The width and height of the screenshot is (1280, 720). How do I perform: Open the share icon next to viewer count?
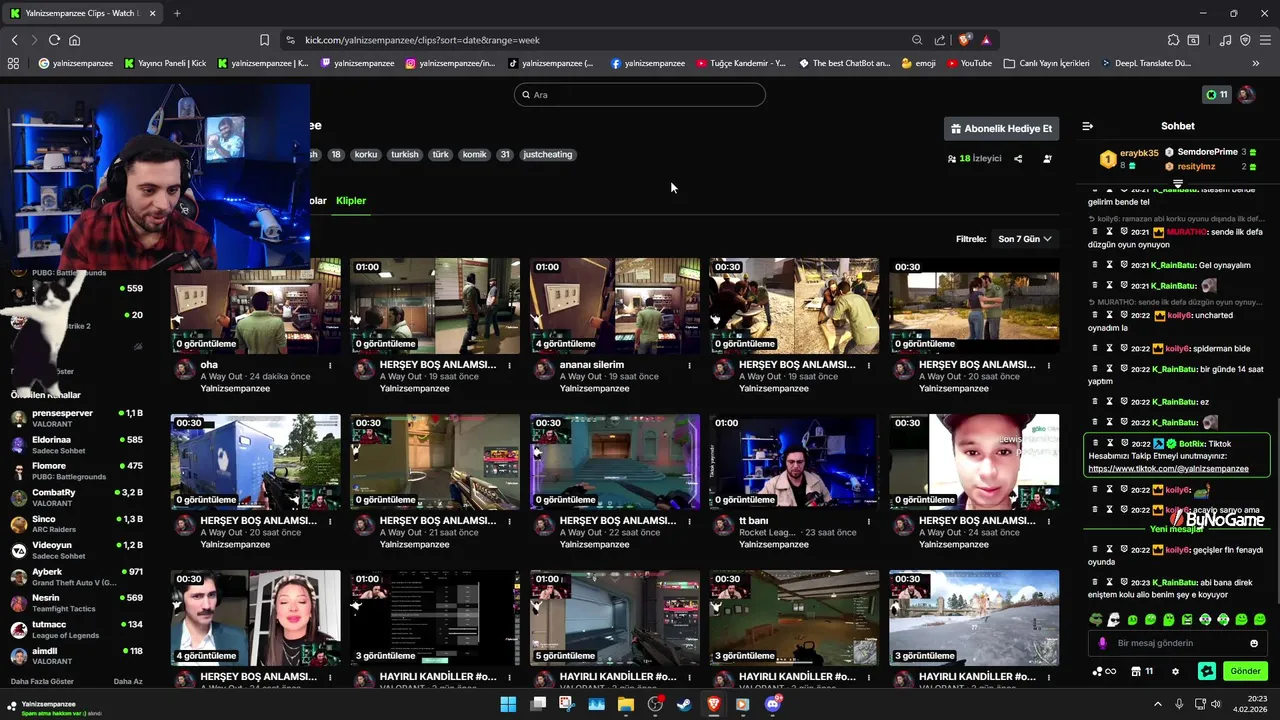1018,158
